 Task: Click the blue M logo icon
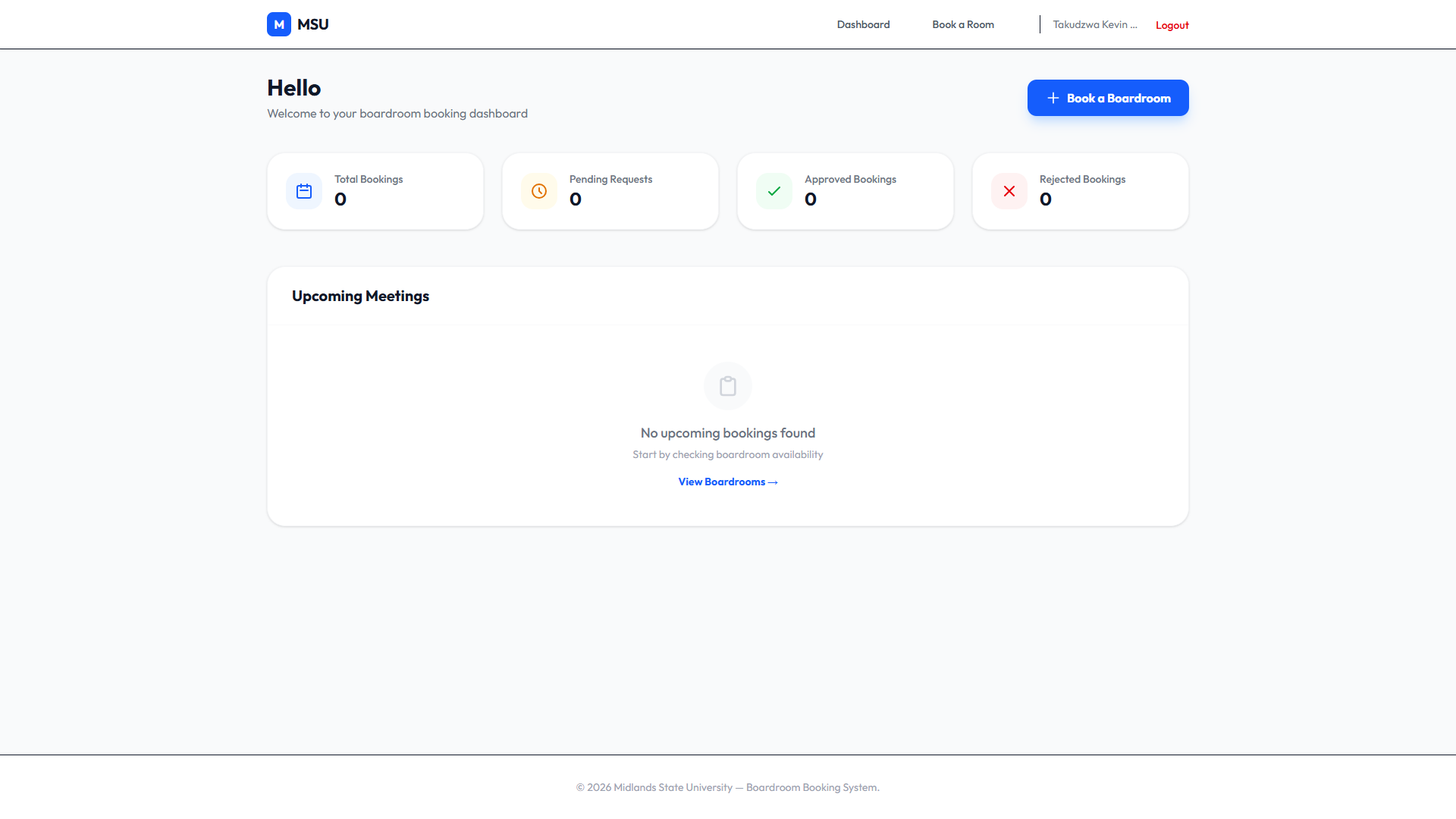(x=279, y=24)
